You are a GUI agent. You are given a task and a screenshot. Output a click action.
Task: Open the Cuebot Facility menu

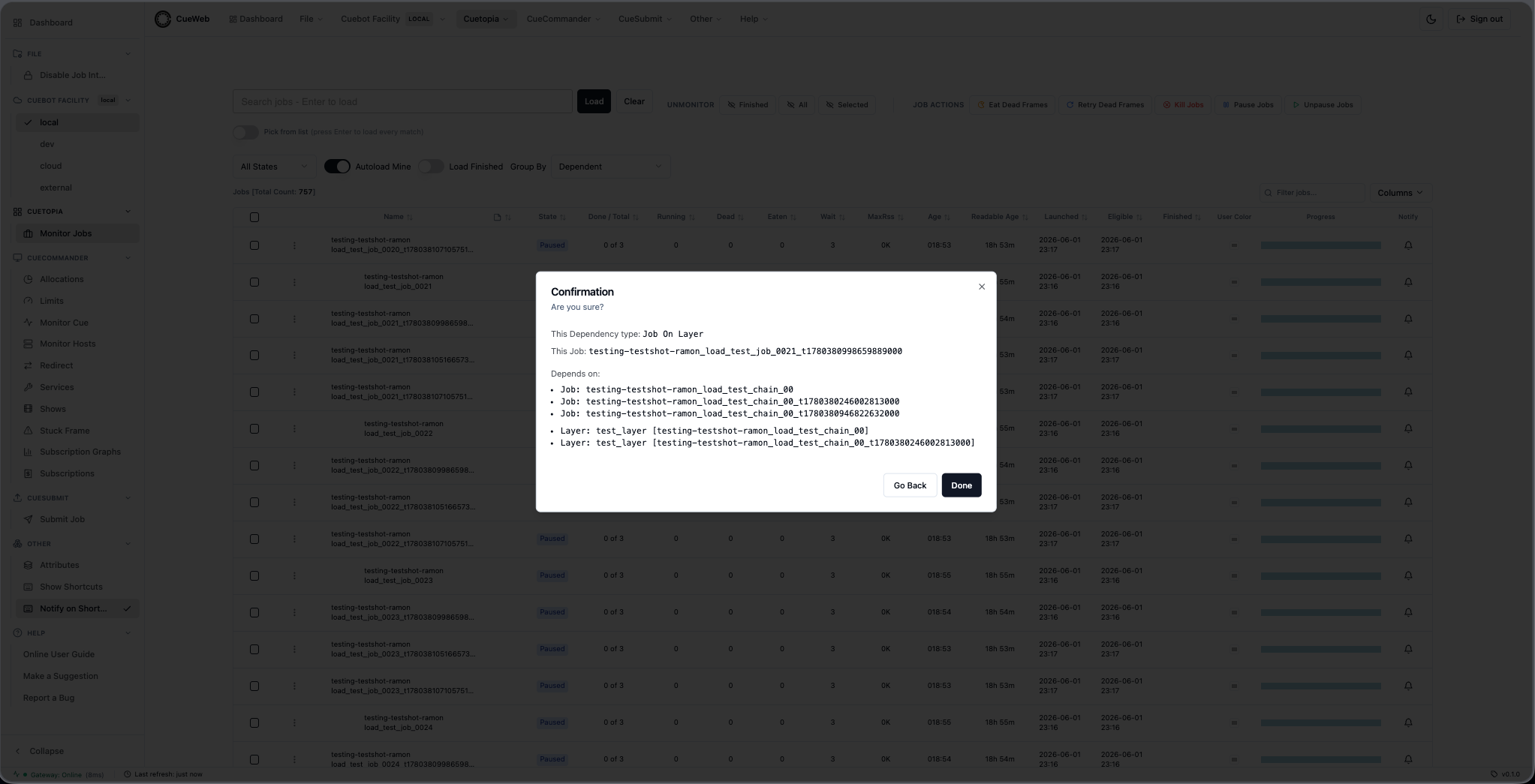[x=393, y=19]
